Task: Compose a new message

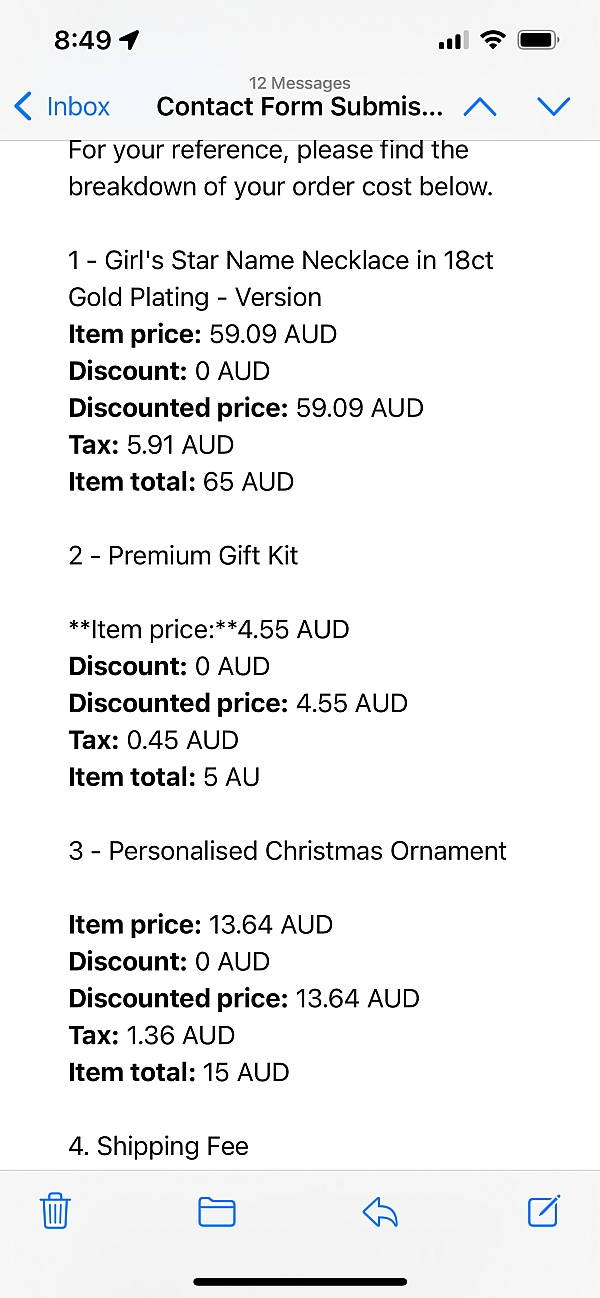Action: tap(543, 1210)
